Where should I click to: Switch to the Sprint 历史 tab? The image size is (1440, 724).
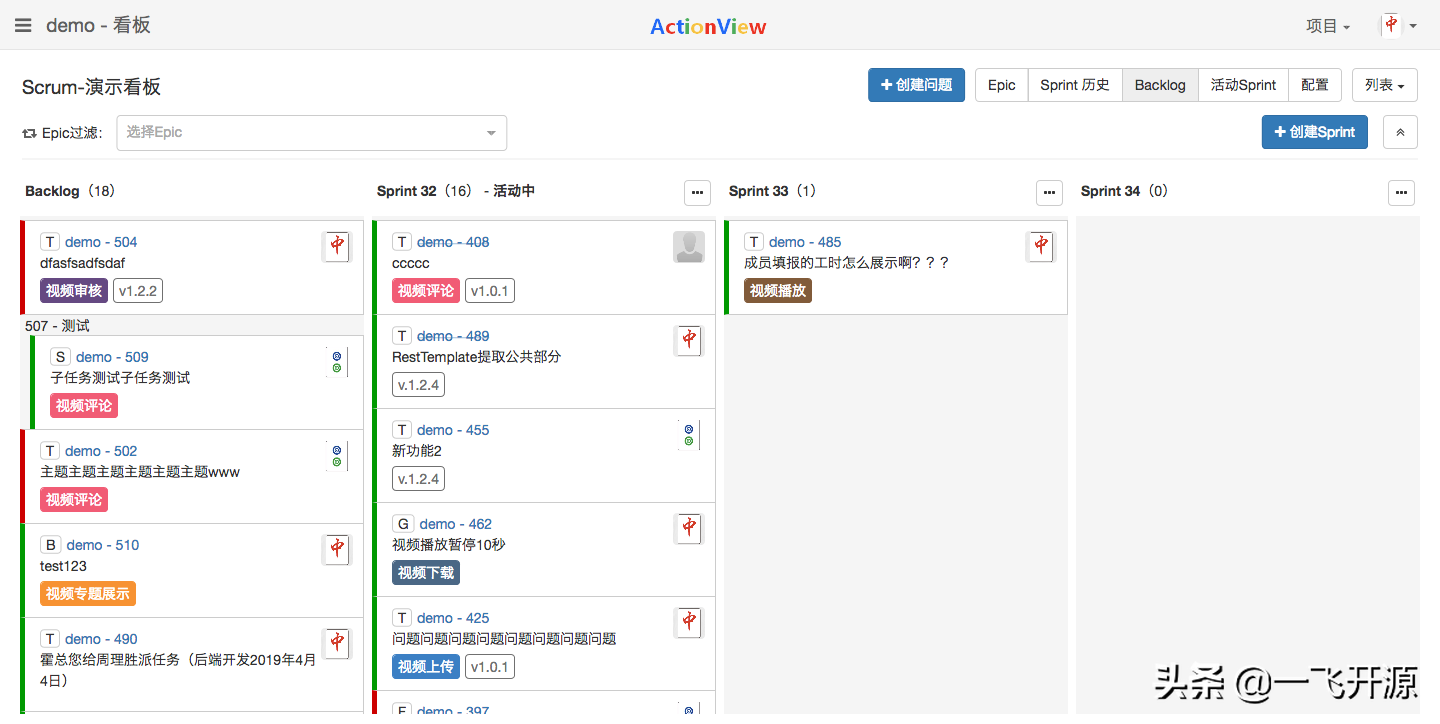1075,85
